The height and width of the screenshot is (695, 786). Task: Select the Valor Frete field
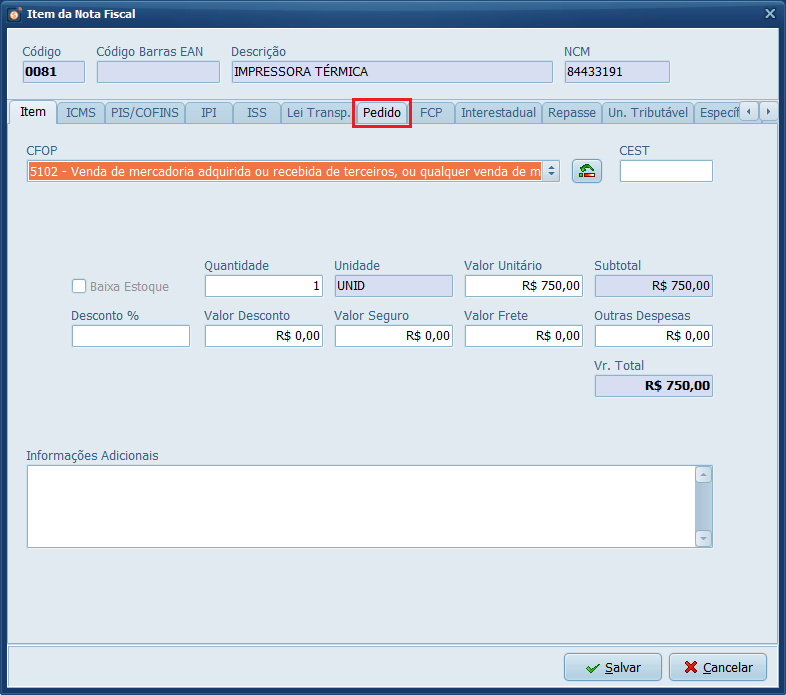[x=523, y=336]
